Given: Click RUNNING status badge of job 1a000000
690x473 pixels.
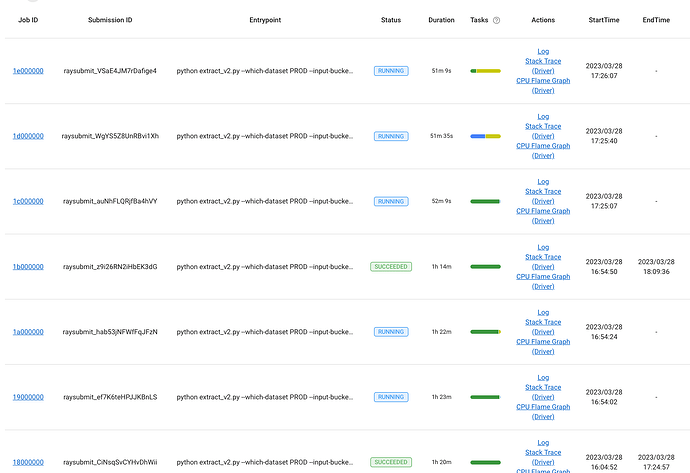Looking at the screenshot, I should pos(391,332).
